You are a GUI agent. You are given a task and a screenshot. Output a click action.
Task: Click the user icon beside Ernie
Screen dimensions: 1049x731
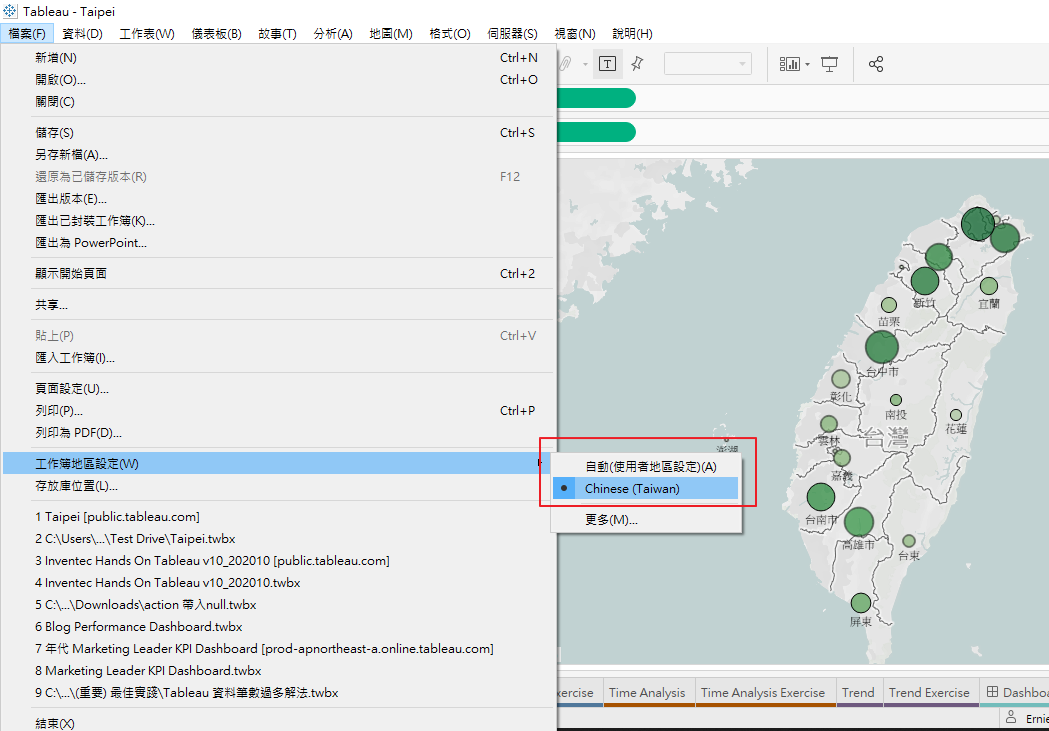[x=1011, y=718]
